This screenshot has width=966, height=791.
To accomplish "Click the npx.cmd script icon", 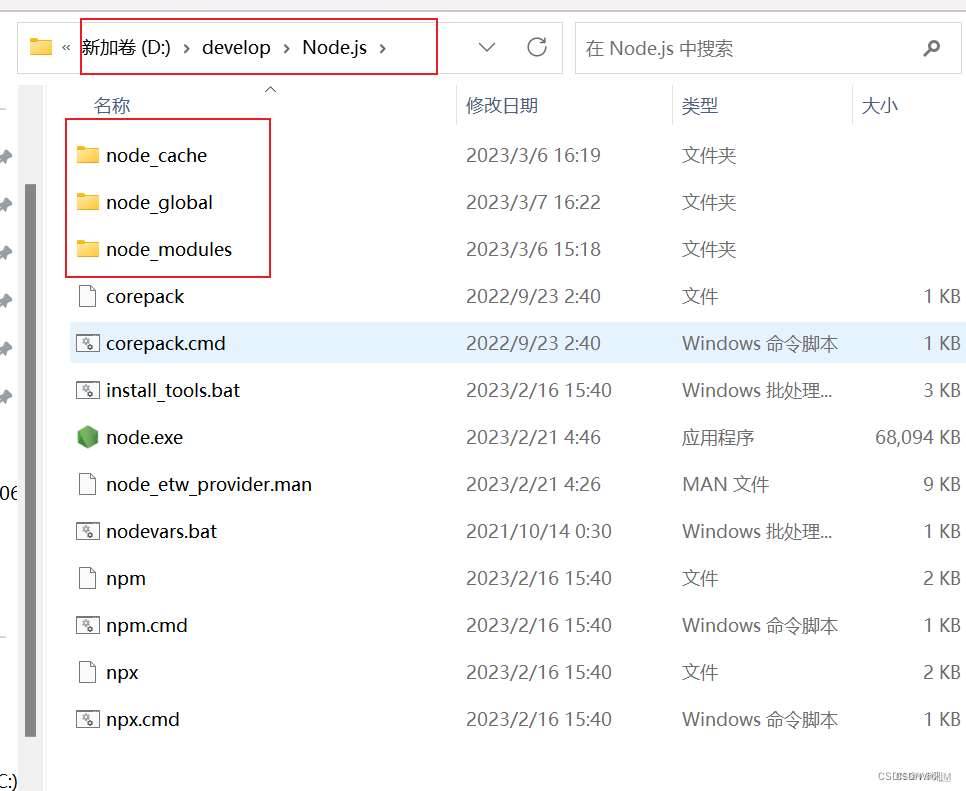I will [x=87, y=719].
